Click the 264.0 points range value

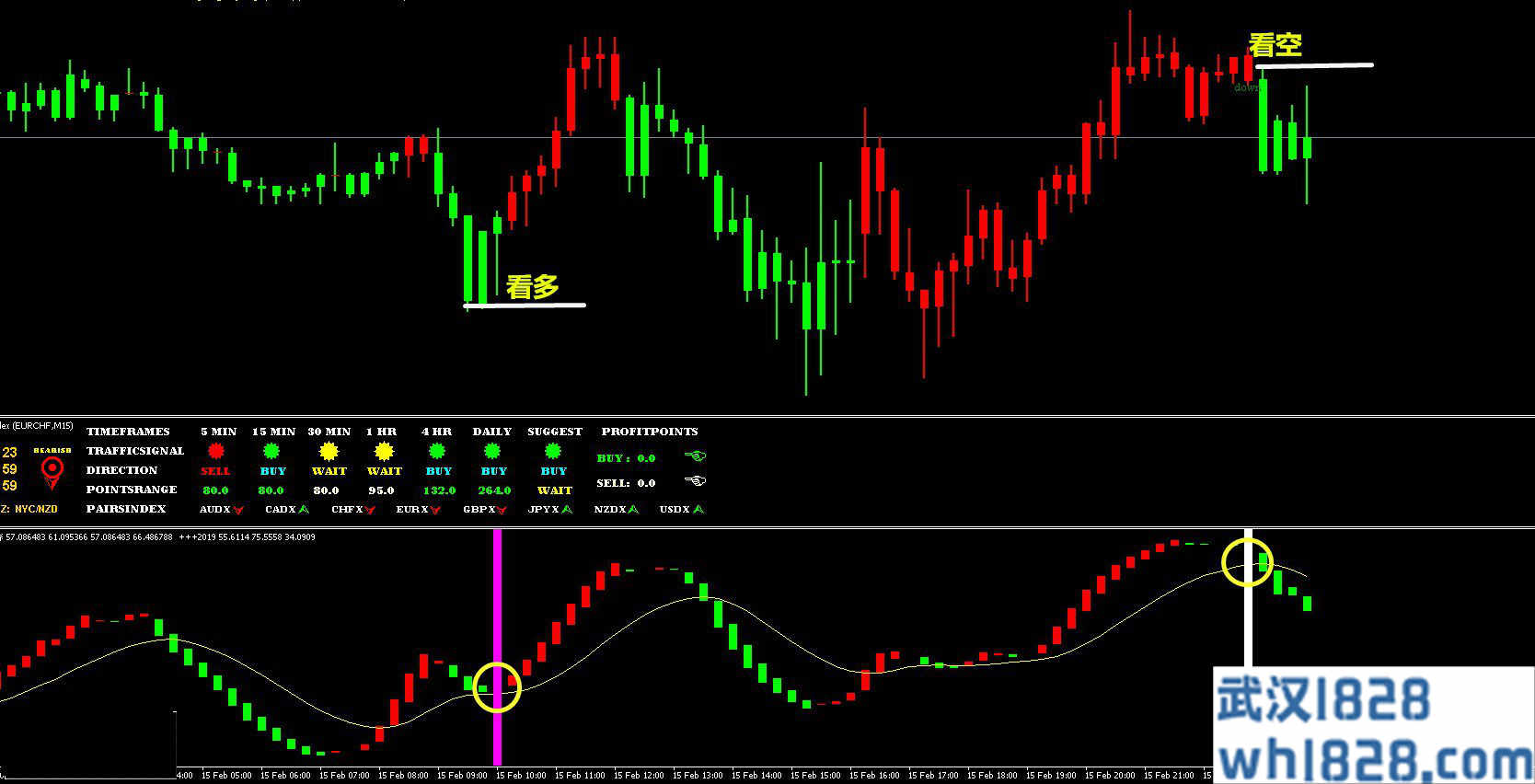pos(494,490)
